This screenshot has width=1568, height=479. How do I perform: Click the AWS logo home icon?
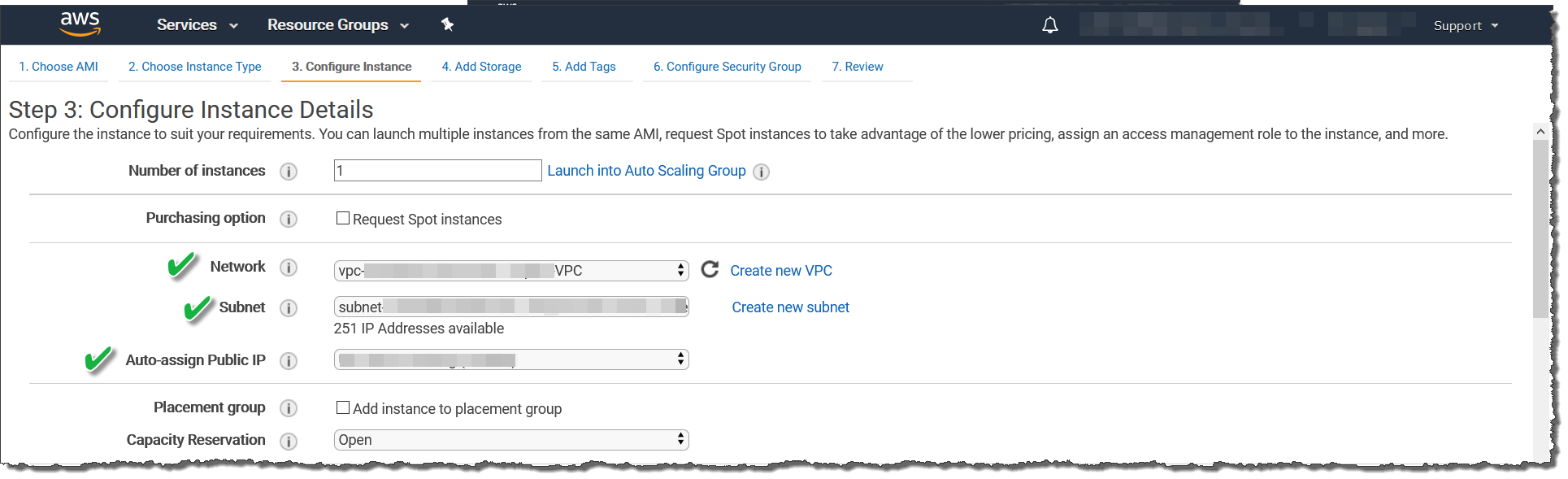[80, 24]
